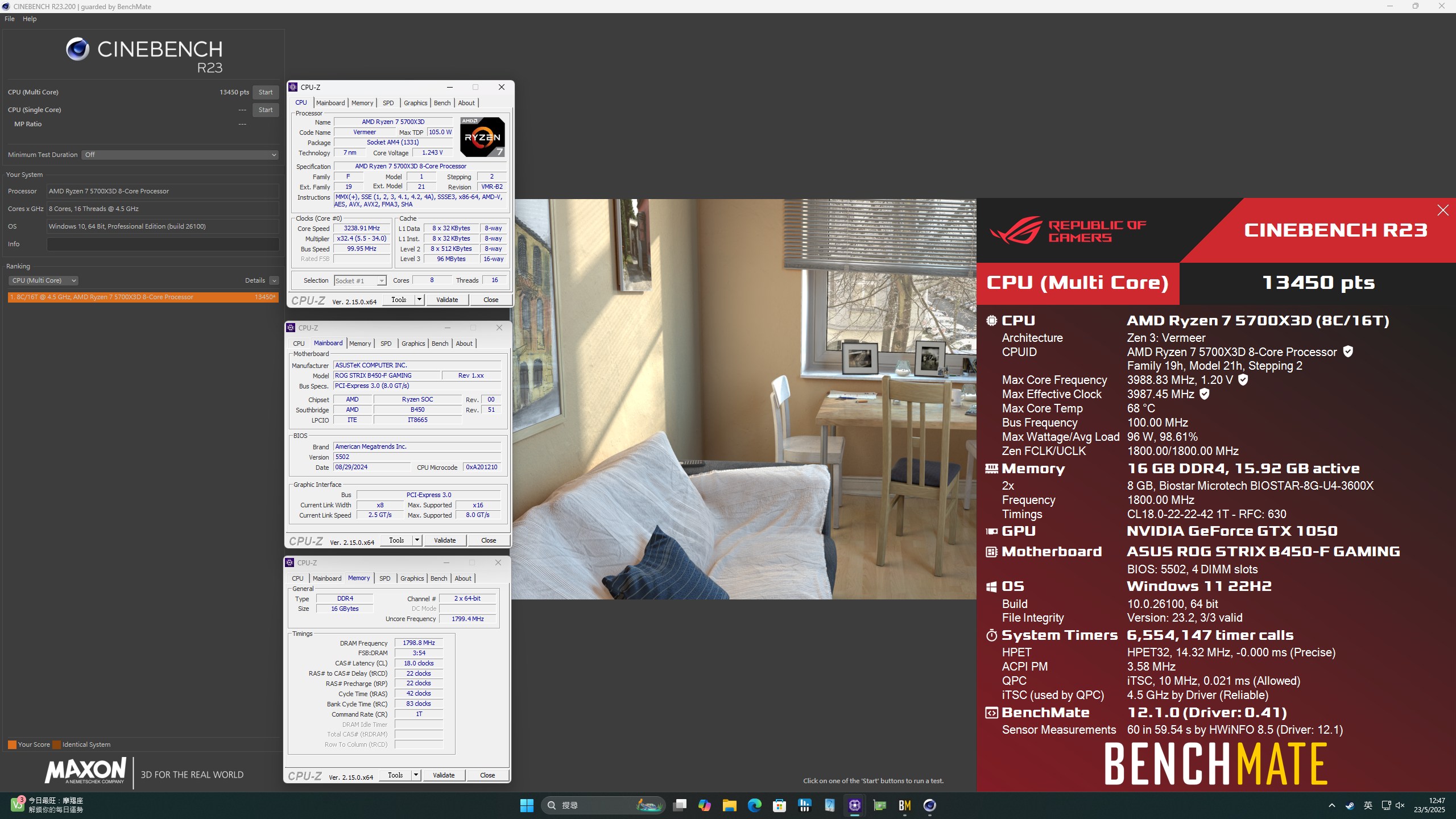Screen dimensions: 1456x819
Task: Click the Cinebench logo sphere in header
Action: pos(77,49)
